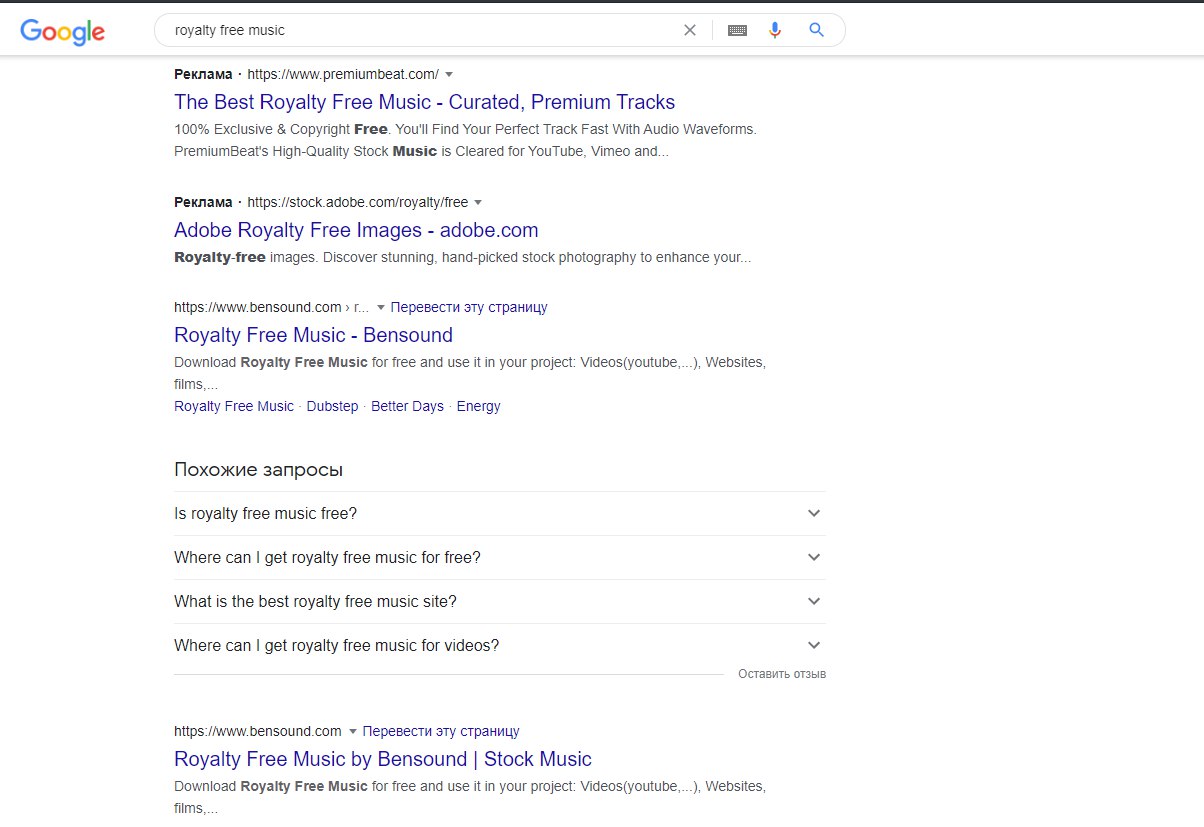
Task: Click the "Похожие запросы" heading
Action: (258, 470)
